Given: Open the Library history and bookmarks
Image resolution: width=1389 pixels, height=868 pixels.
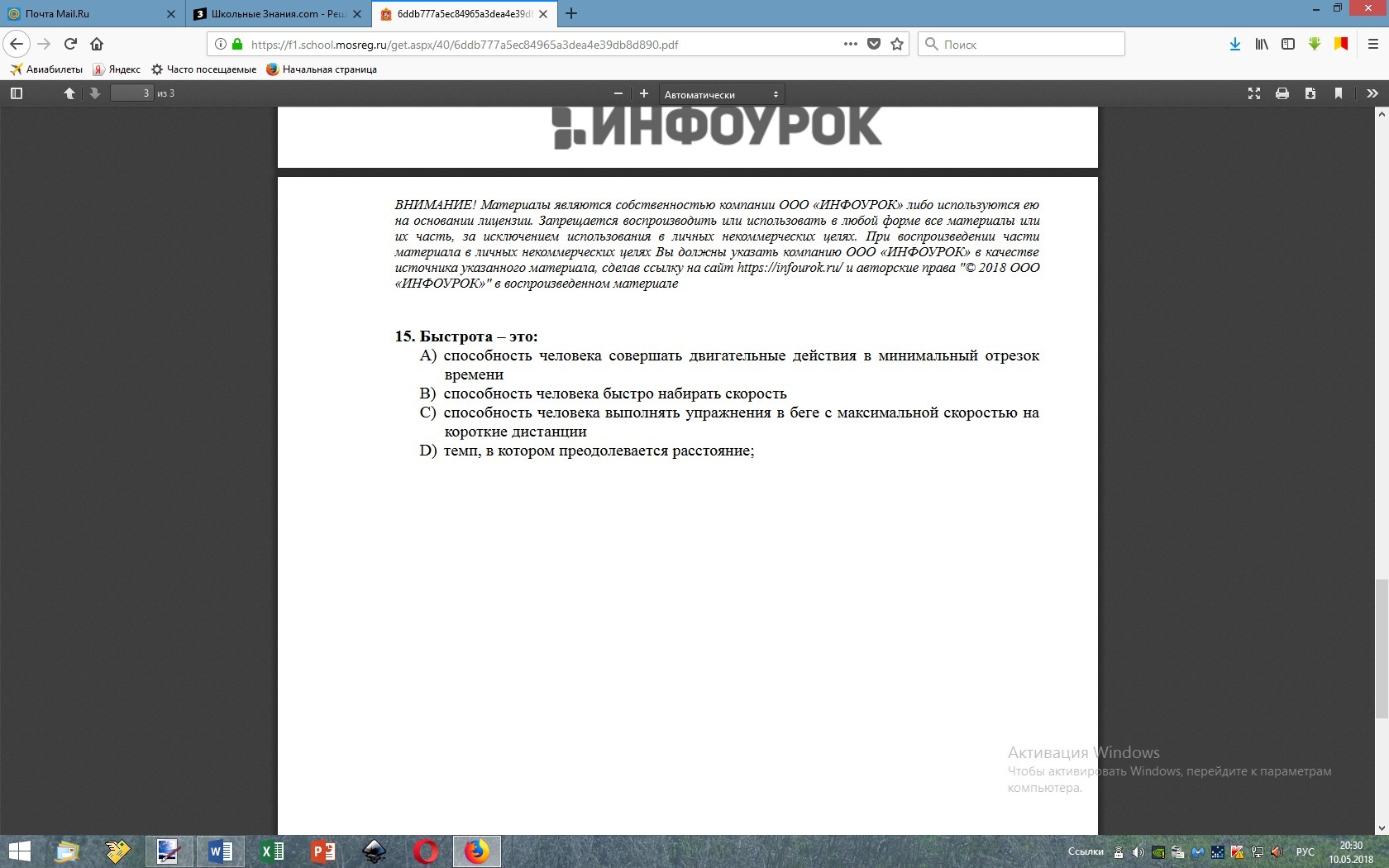Looking at the screenshot, I should pos(1262,44).
